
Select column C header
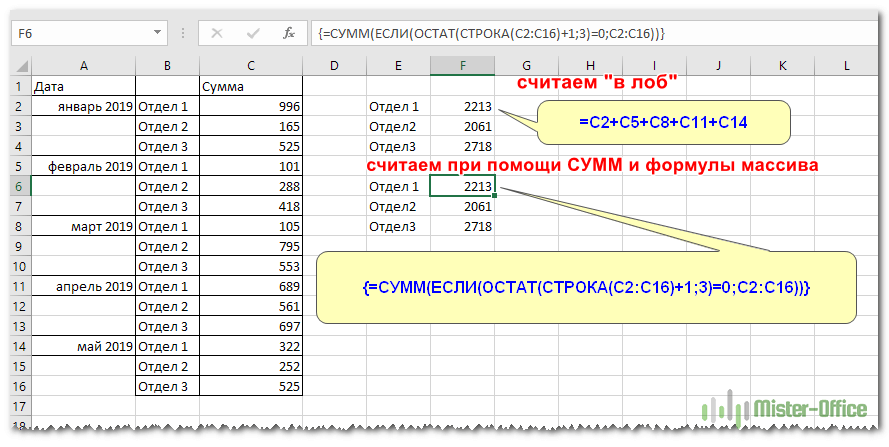click(x=251, y=66)
